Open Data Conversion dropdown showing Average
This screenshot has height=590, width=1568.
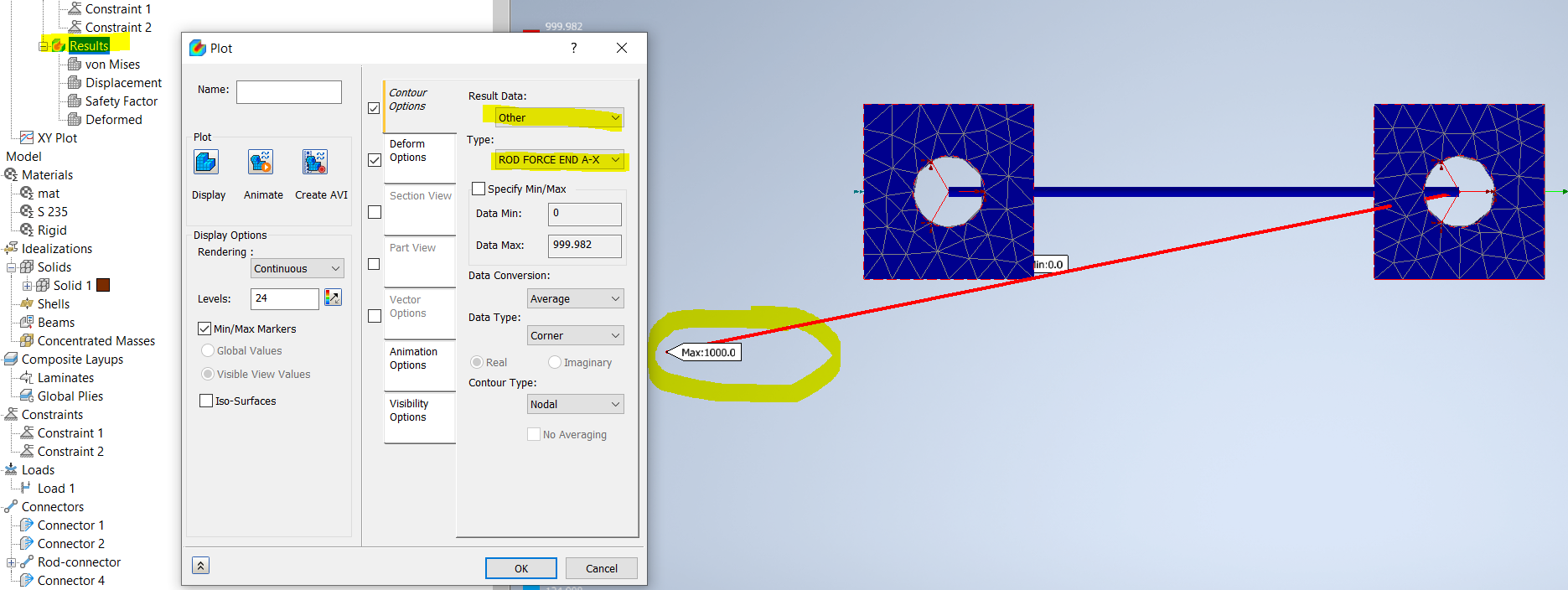click(x=576, y=298)
